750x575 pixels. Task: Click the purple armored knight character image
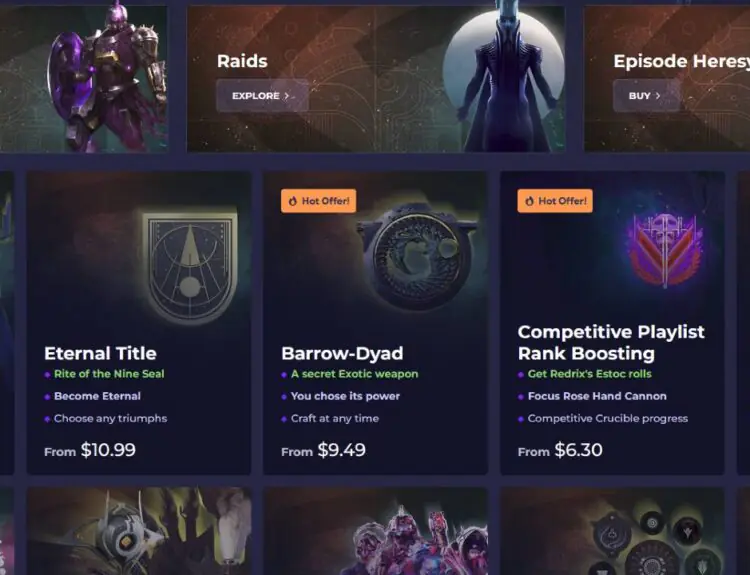(107, 77)
